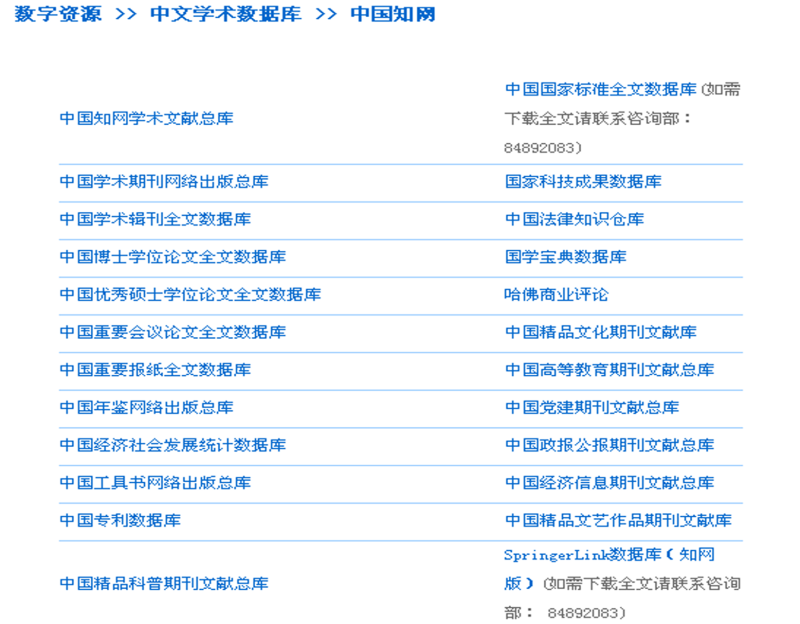
Task: Click 国学宝典数据库 link
Action: pyautogui.click(x=566, y=257)
